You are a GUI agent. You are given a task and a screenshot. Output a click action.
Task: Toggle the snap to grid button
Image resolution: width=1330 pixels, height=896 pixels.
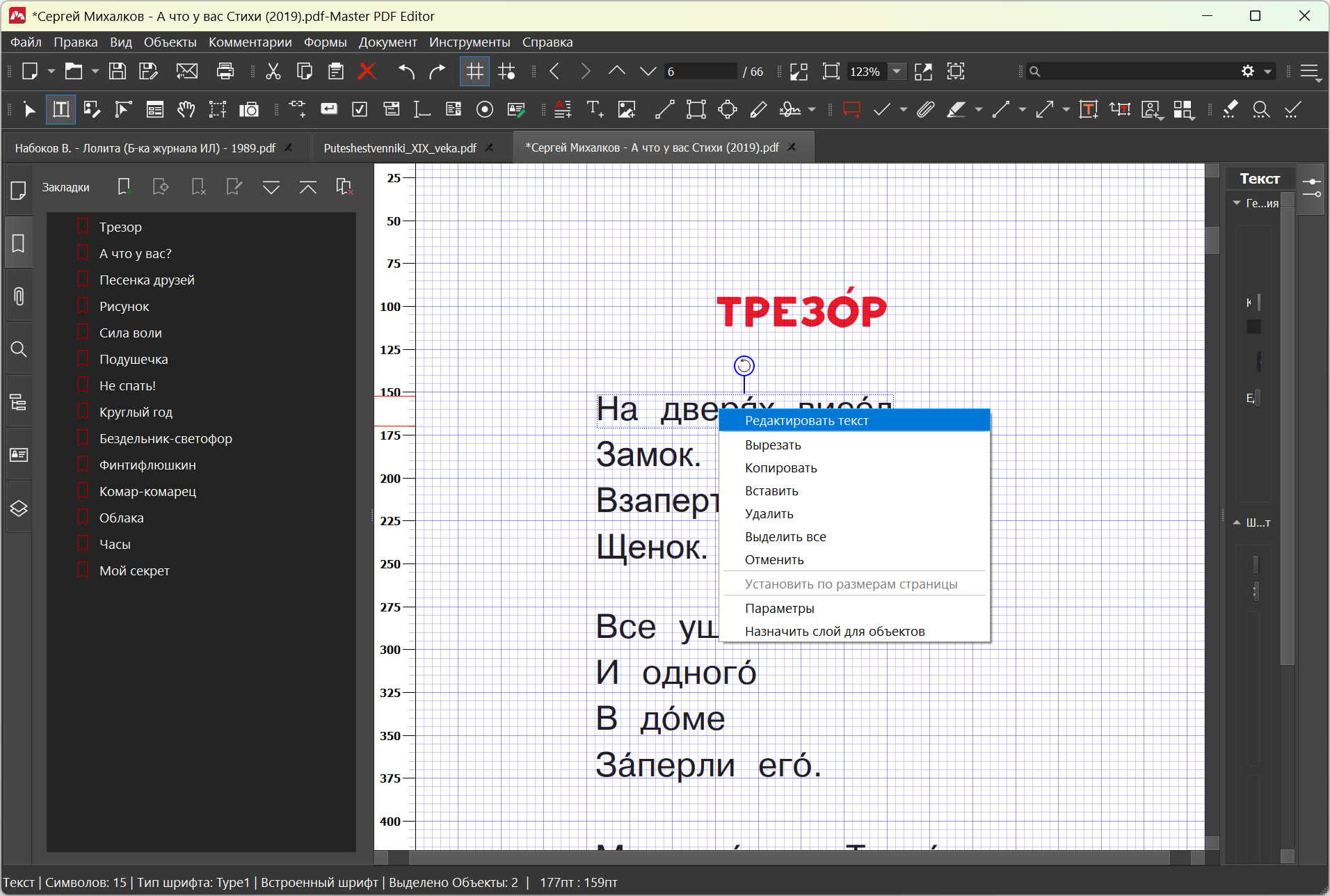(x=507, y=71)
